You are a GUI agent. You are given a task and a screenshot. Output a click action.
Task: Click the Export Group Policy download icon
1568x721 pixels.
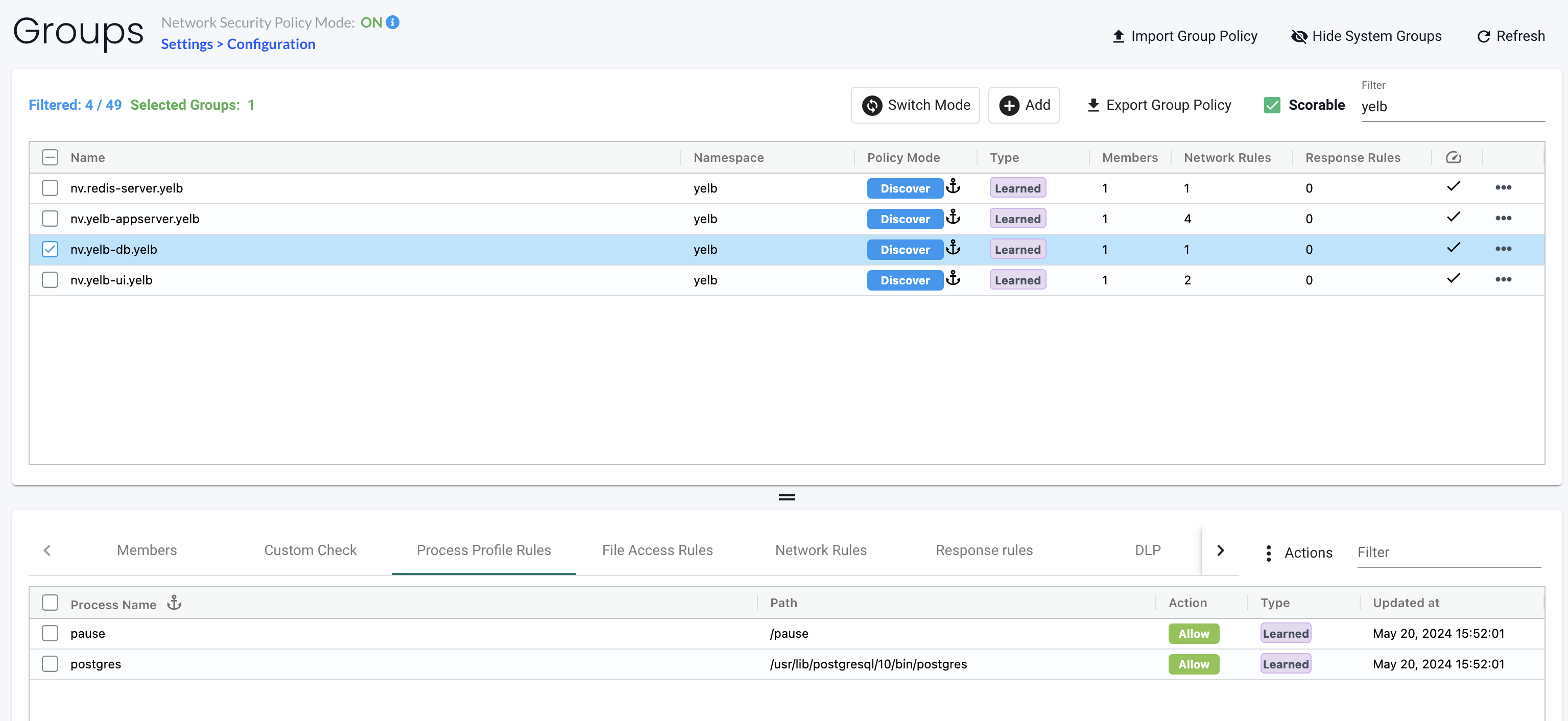pyautogui.click(x=1093, y=105)
